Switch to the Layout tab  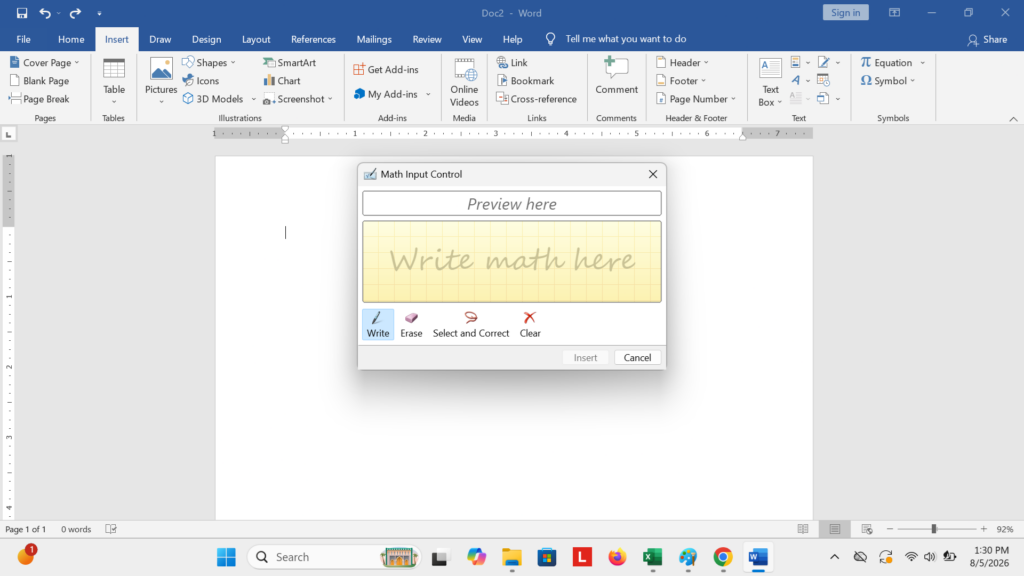pos(256,39)
